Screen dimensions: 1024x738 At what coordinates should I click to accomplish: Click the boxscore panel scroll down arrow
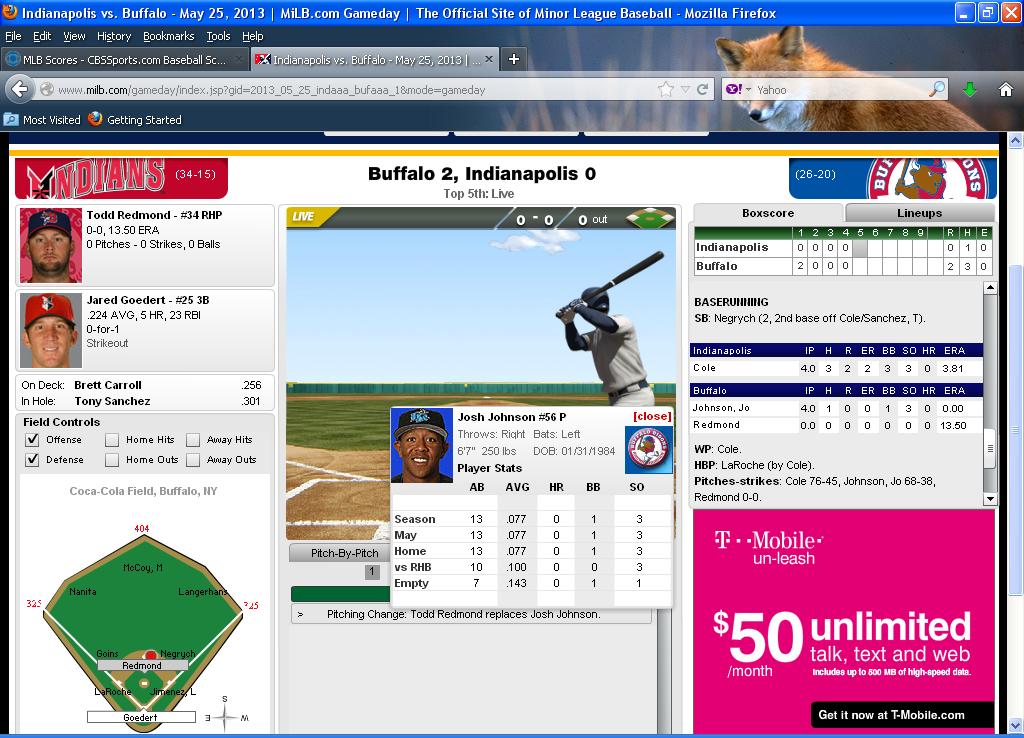pos(990,499)
